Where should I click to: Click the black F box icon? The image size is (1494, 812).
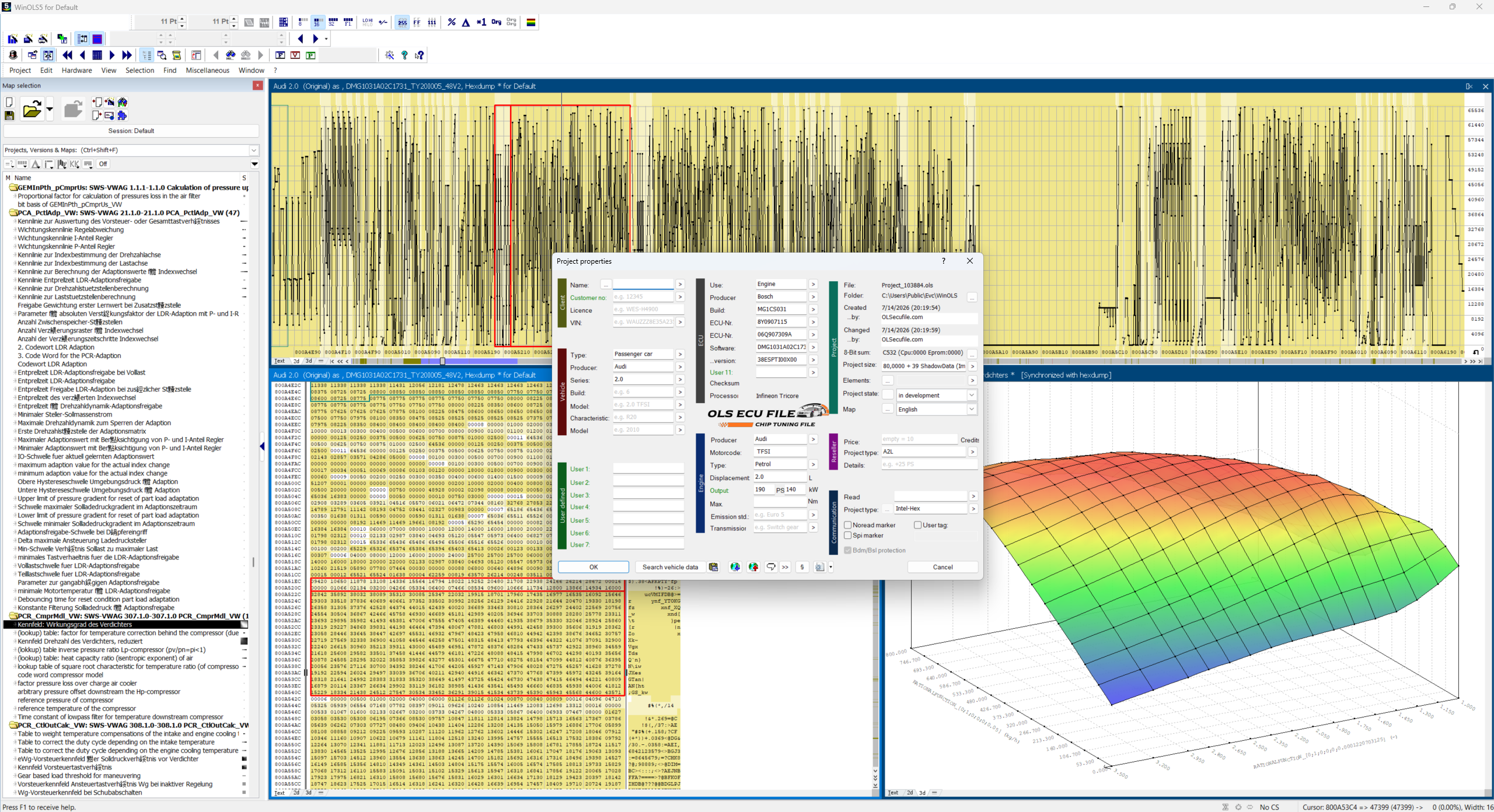[x=280, y=55]
